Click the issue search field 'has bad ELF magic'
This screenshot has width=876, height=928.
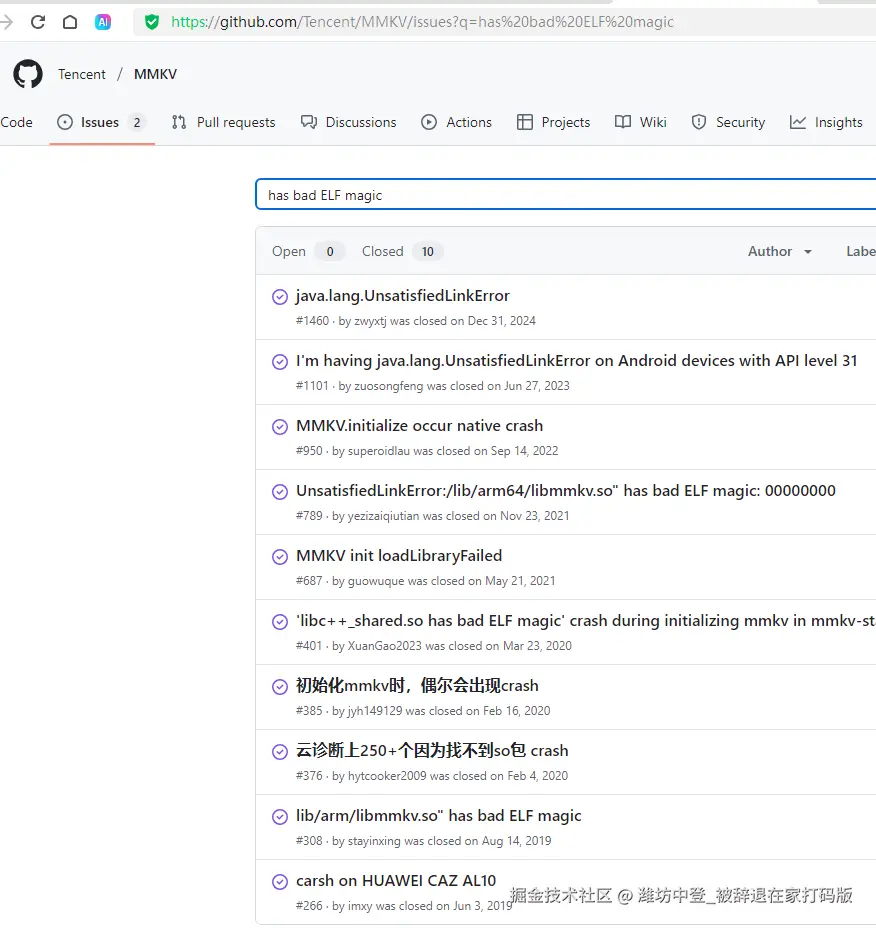point(566,195)
